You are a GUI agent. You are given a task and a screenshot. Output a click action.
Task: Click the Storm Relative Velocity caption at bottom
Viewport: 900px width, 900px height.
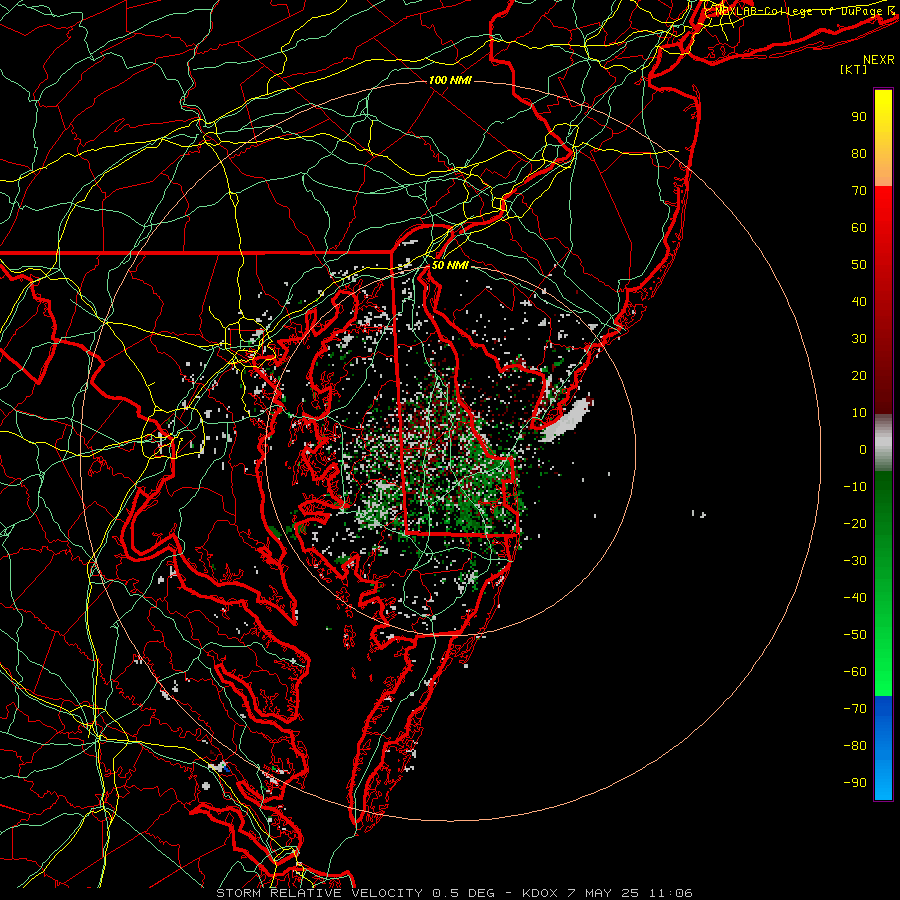pyautogui.click(x=454, y=893)
